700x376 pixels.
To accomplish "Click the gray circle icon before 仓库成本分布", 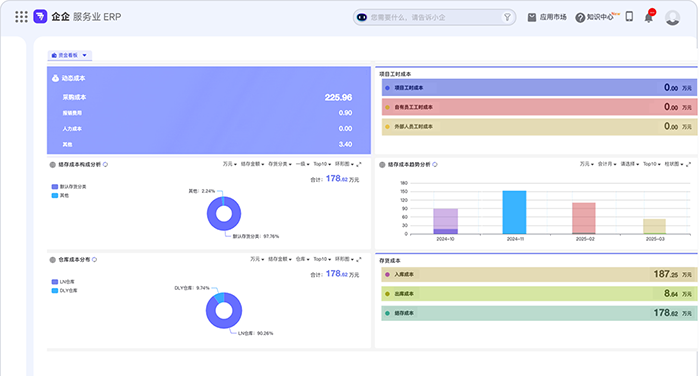I will [53, 260].
